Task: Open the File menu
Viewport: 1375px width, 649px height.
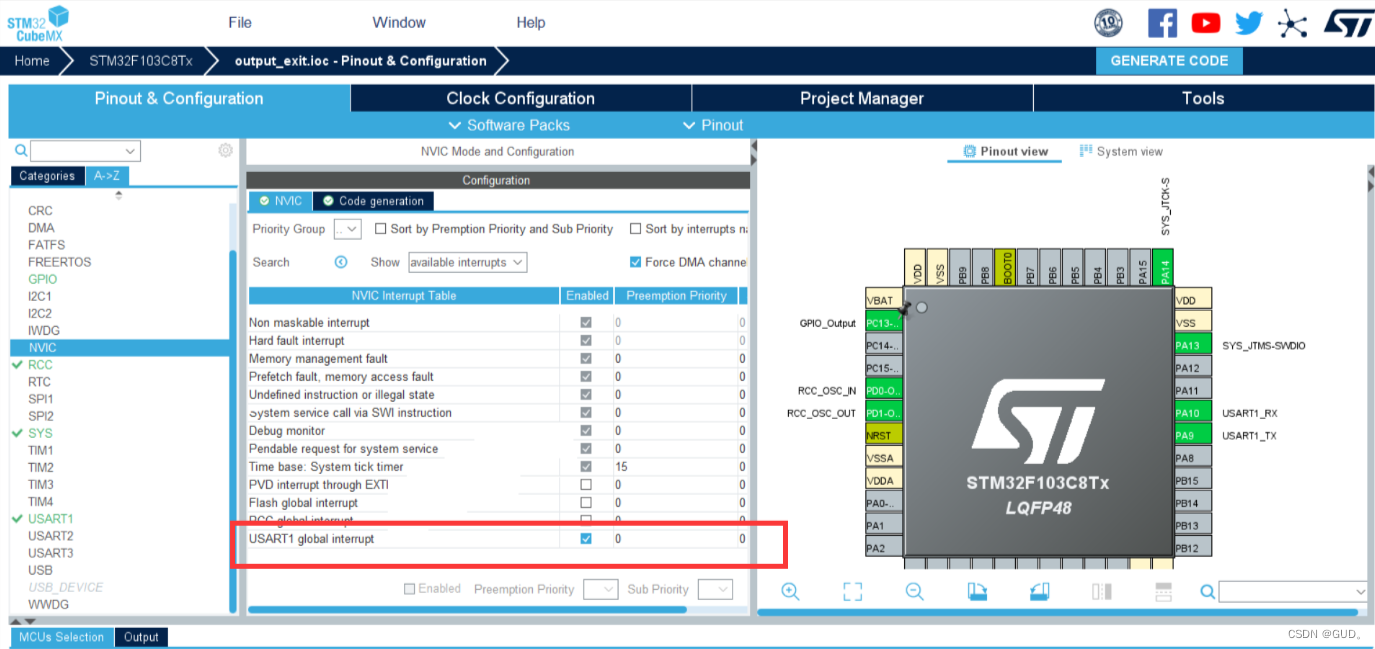Action: pyautogui.click(x=240, y=22)
